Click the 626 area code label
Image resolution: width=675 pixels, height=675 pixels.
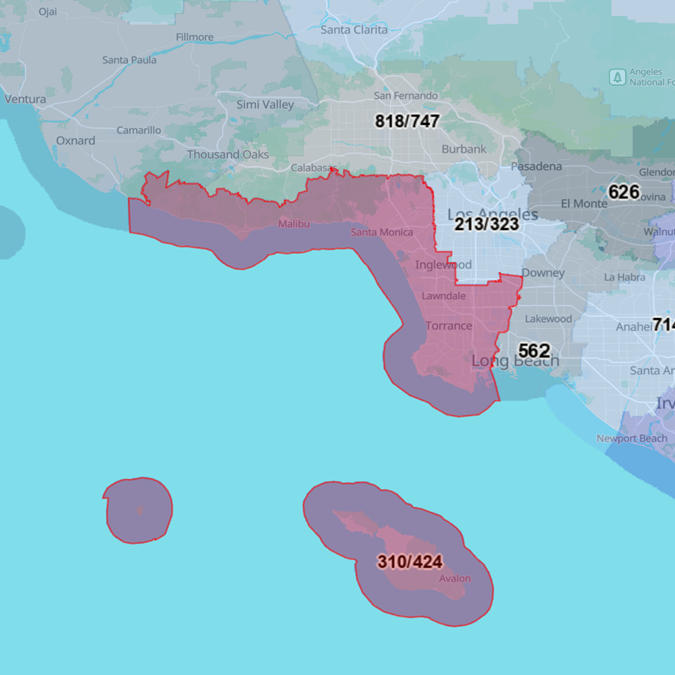(624, 191)
